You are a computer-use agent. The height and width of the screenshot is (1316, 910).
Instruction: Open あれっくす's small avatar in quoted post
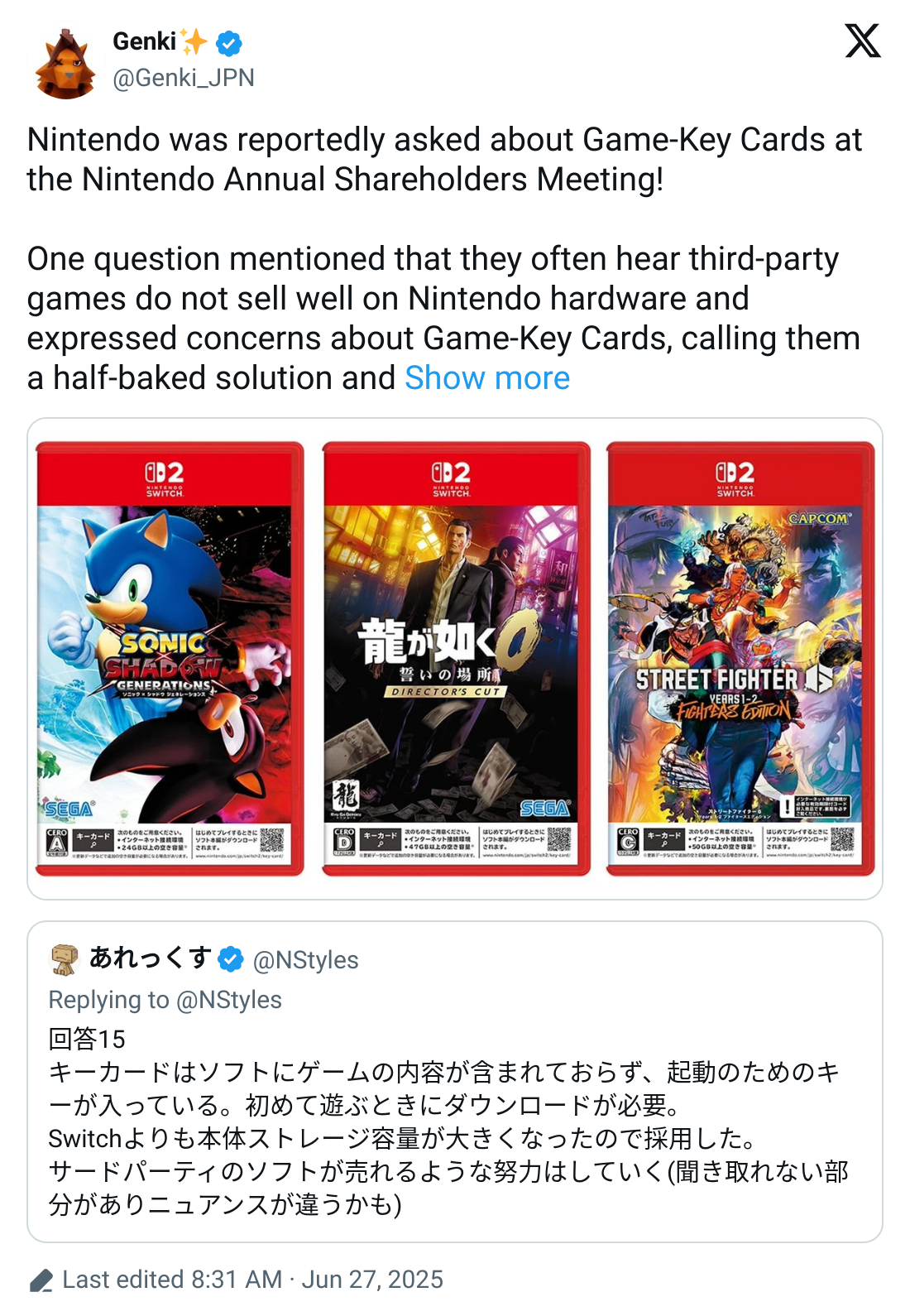coord(65,959)
